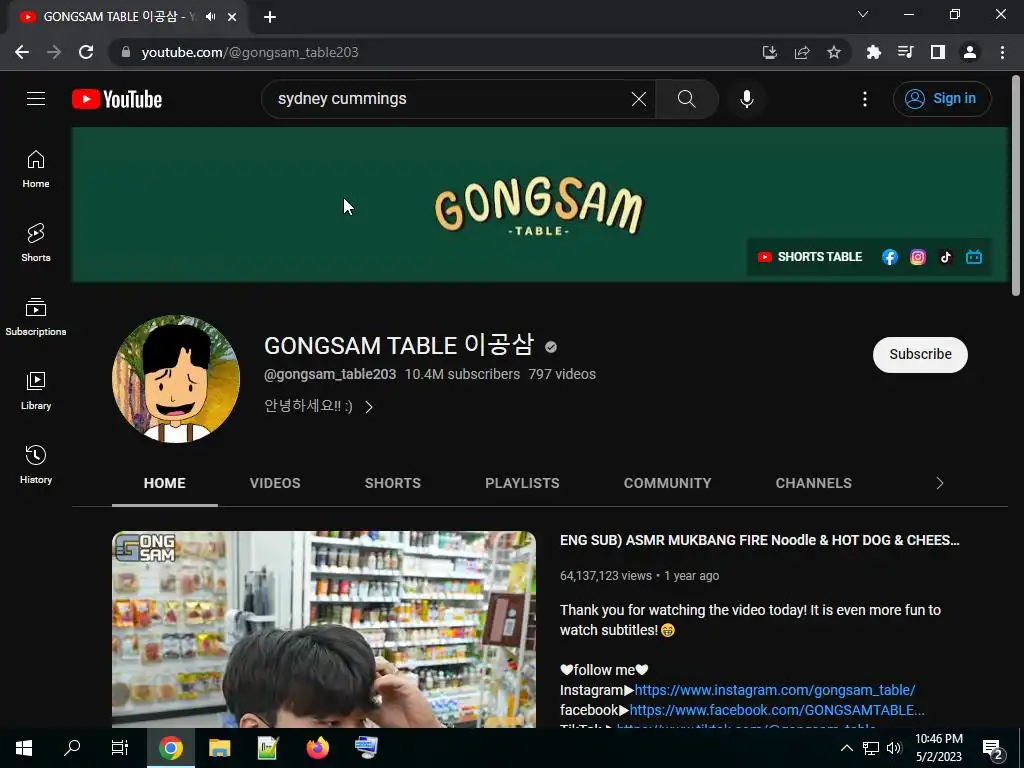Bookmark this page with the star
1024x768 pixels.
[833, 52]
